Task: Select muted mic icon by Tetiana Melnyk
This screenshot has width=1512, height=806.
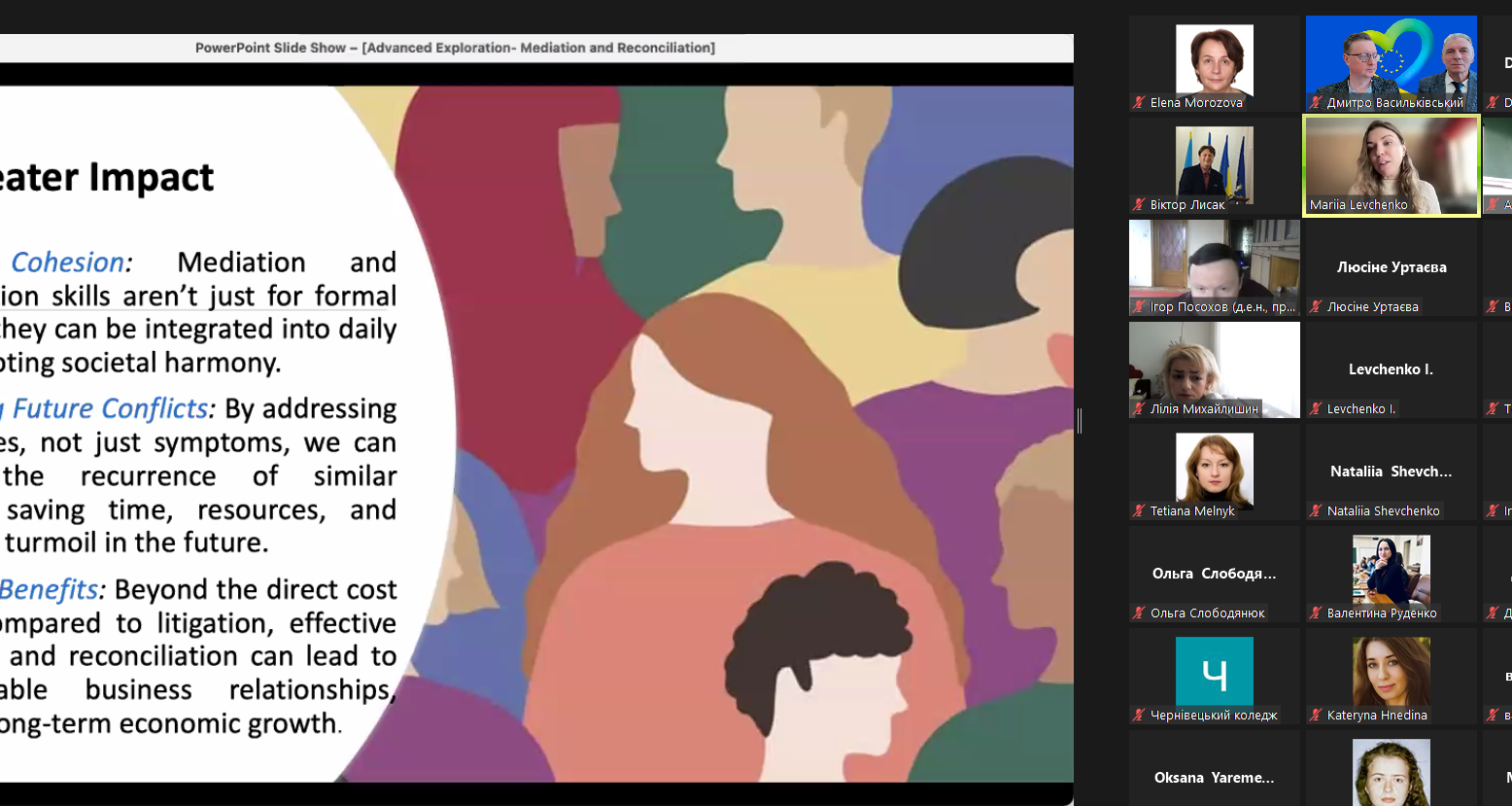Action: coord(1139,511)
